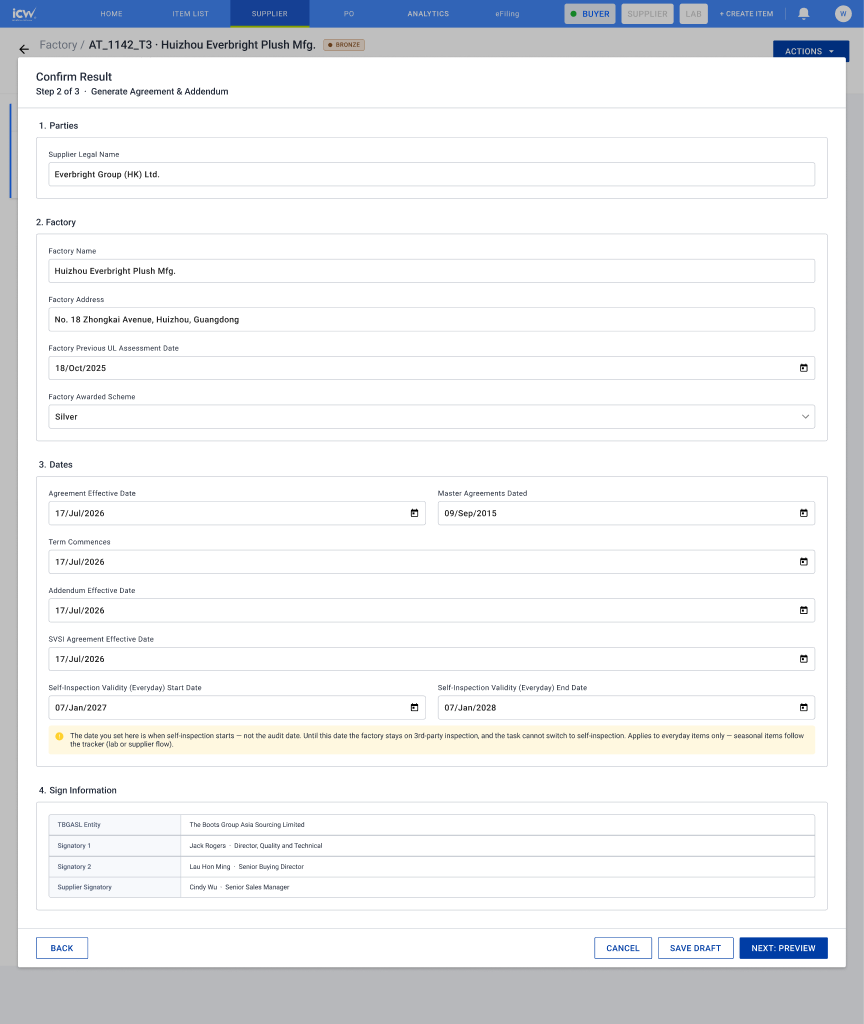864x1024 pixels.
Task: Click 'Signatory 2' row label
Action: 74,867
